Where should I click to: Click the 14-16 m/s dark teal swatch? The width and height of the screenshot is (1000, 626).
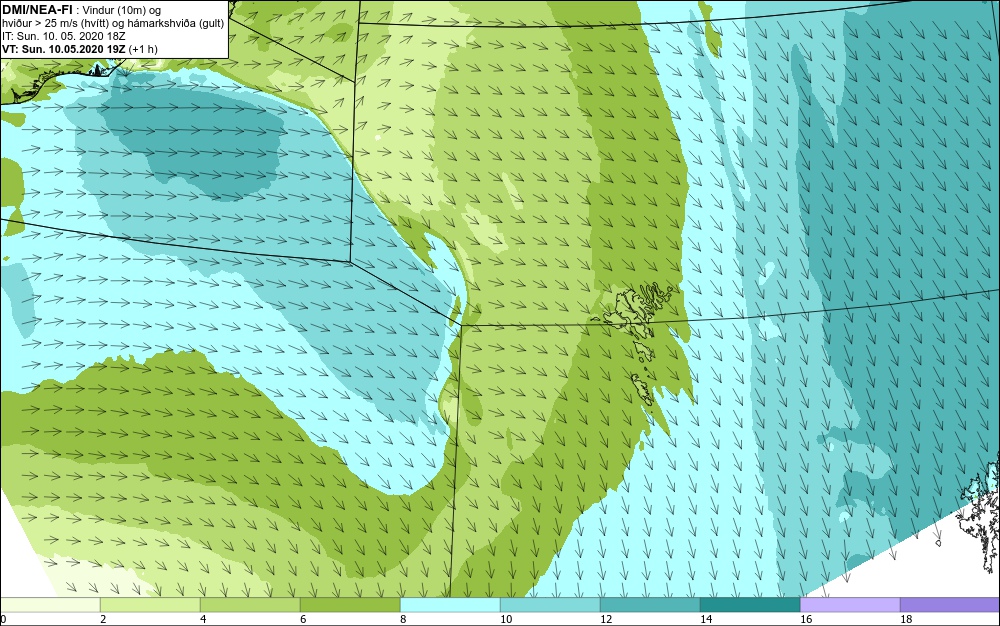tap(750, 604)
